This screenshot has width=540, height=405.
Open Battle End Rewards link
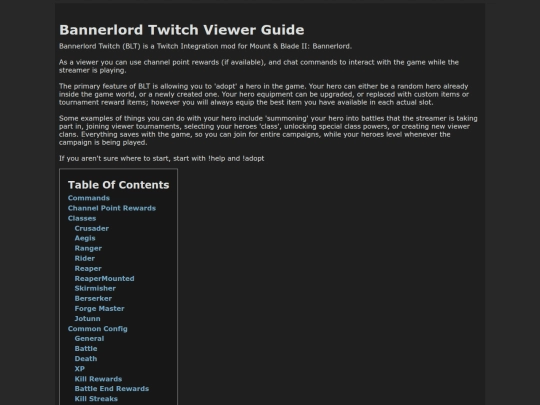(x=112, y=388)
